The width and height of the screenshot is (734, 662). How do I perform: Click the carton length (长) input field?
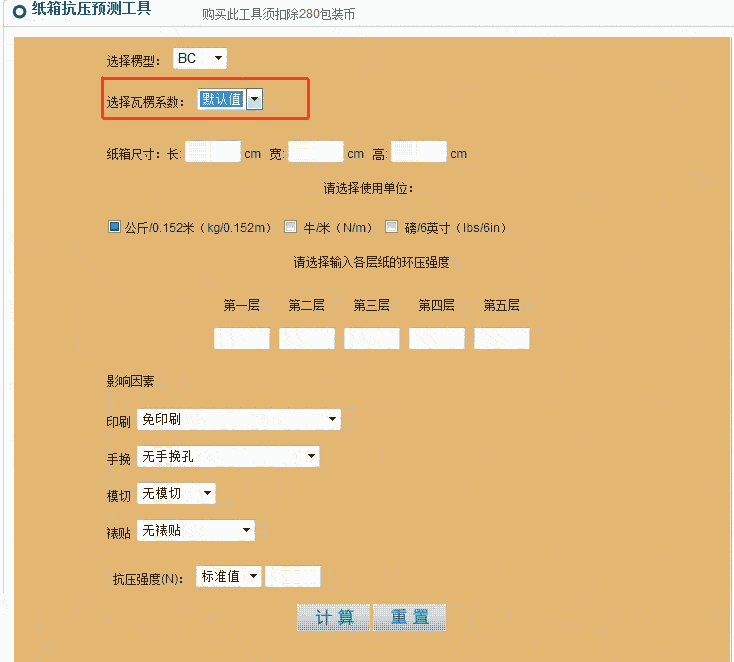tap(213, 153)
